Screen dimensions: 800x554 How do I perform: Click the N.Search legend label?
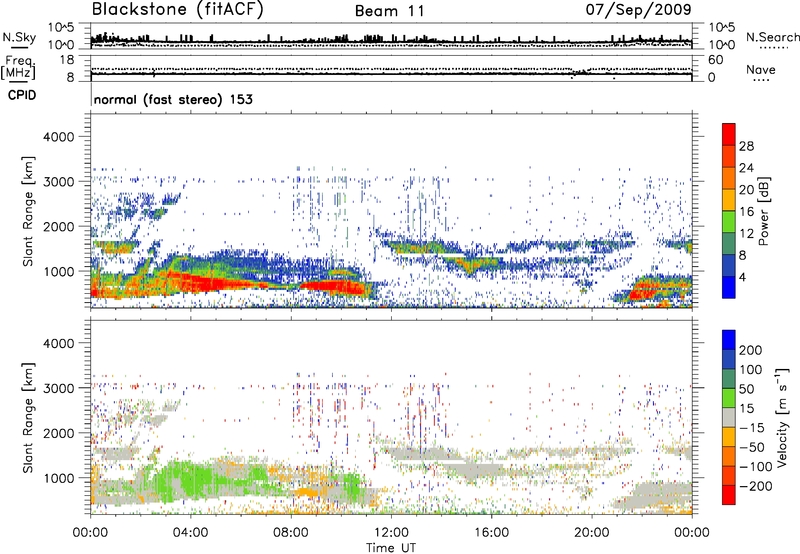point(772,37)
